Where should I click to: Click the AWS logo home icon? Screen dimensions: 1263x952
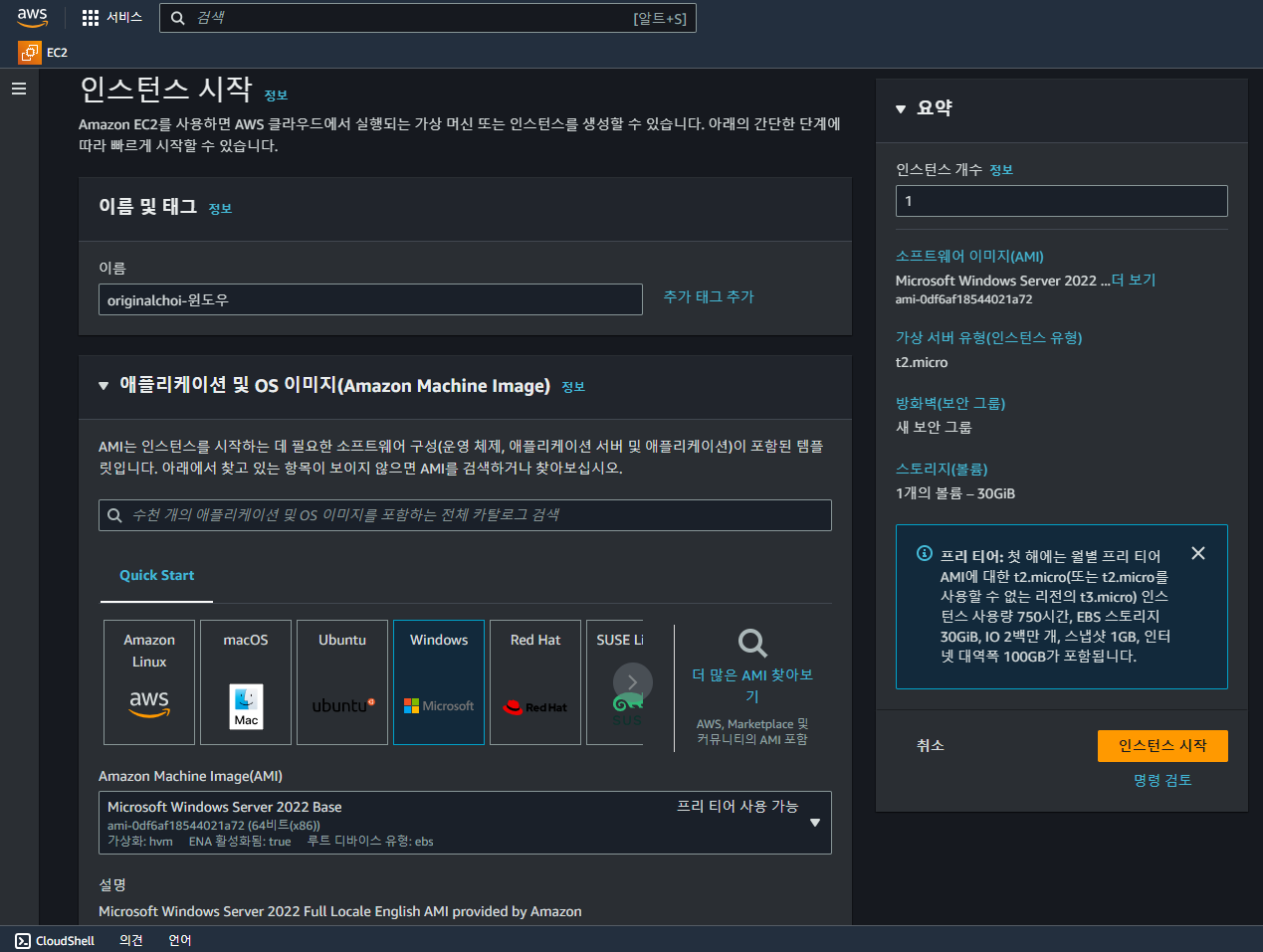(32, 17)
